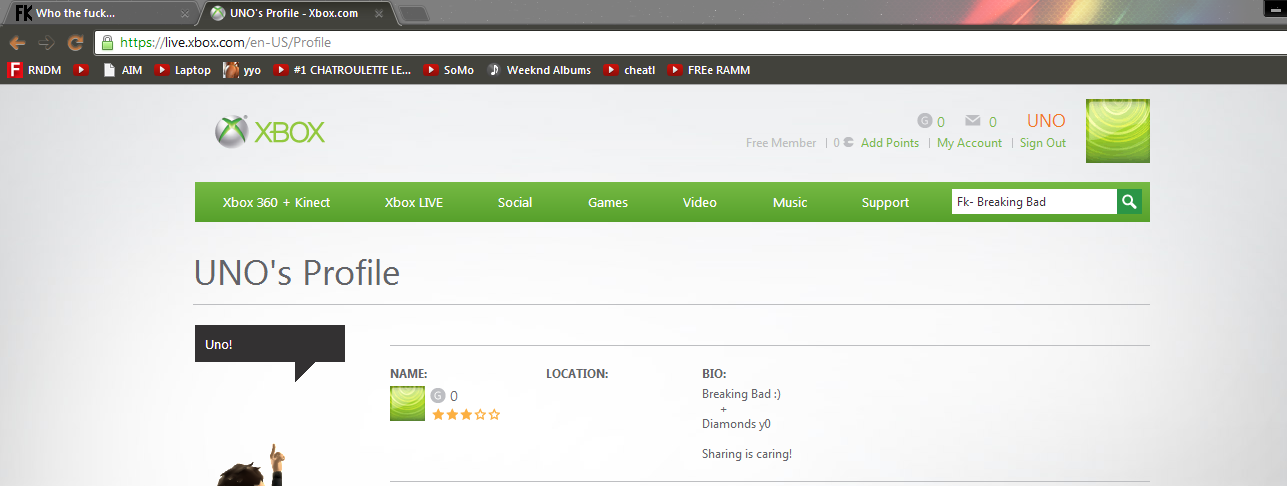Image resolution: width=1287 pixels, height=486 pixels.
Task: Close the "Who the fuck..." tab
Action: click(x=185, y=14)
